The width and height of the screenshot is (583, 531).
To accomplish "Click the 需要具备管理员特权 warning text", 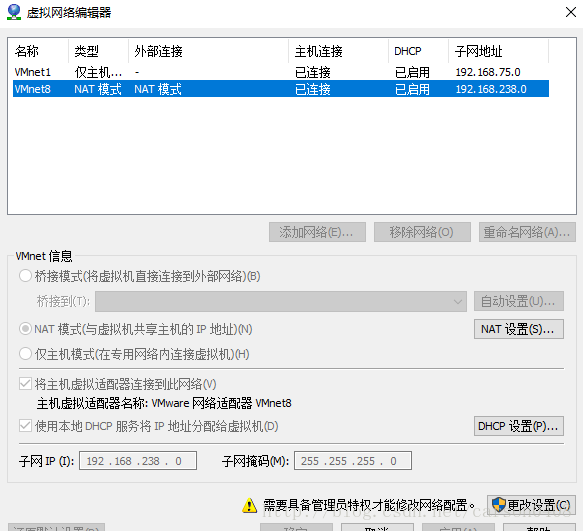I will pos(369,505).
